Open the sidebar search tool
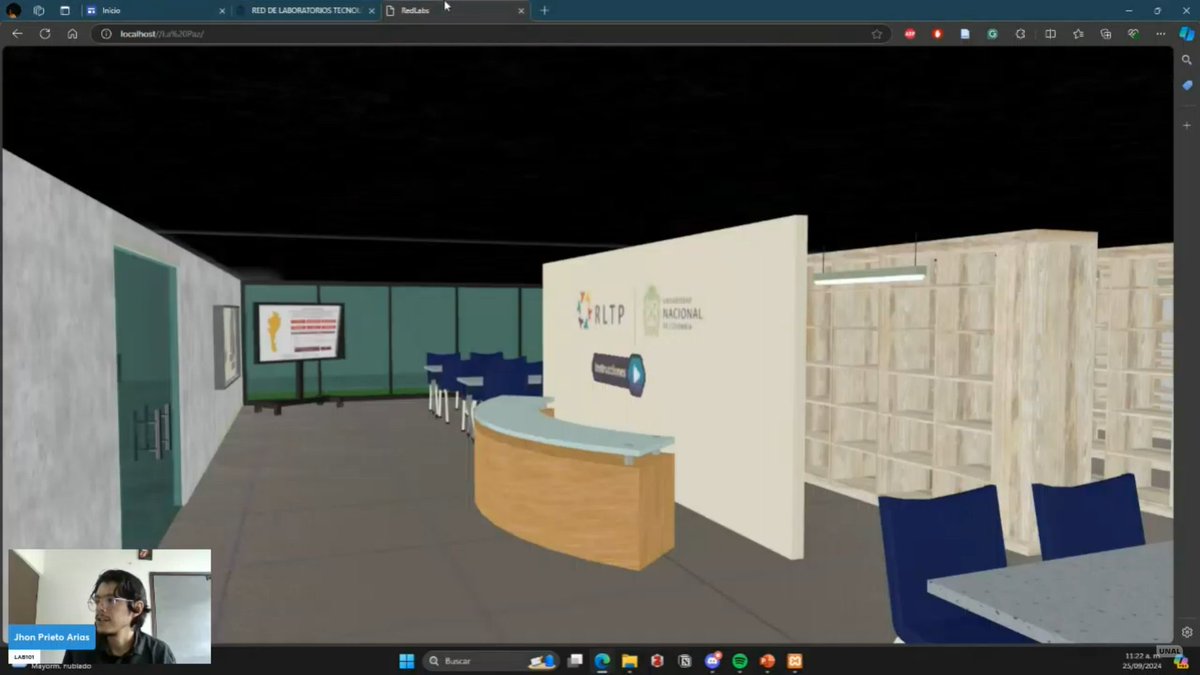Screen dimensions: 1200x675 point(1187,60)
